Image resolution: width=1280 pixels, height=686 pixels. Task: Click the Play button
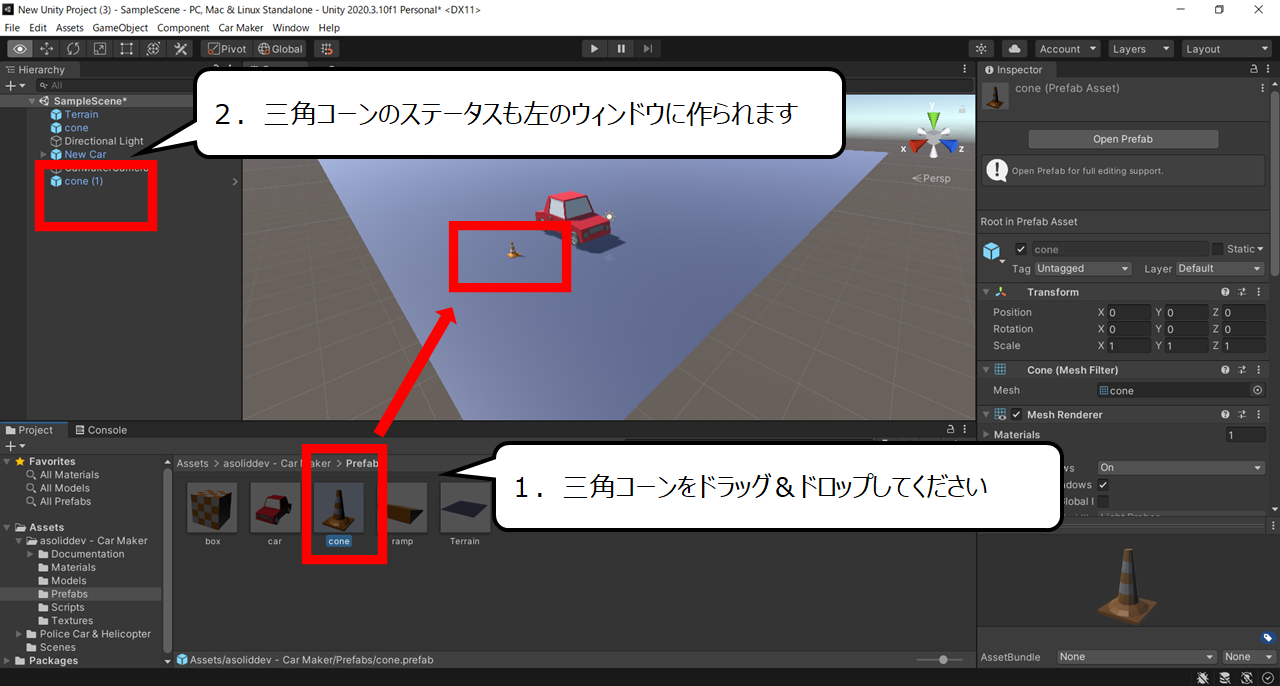pos(594,49)
